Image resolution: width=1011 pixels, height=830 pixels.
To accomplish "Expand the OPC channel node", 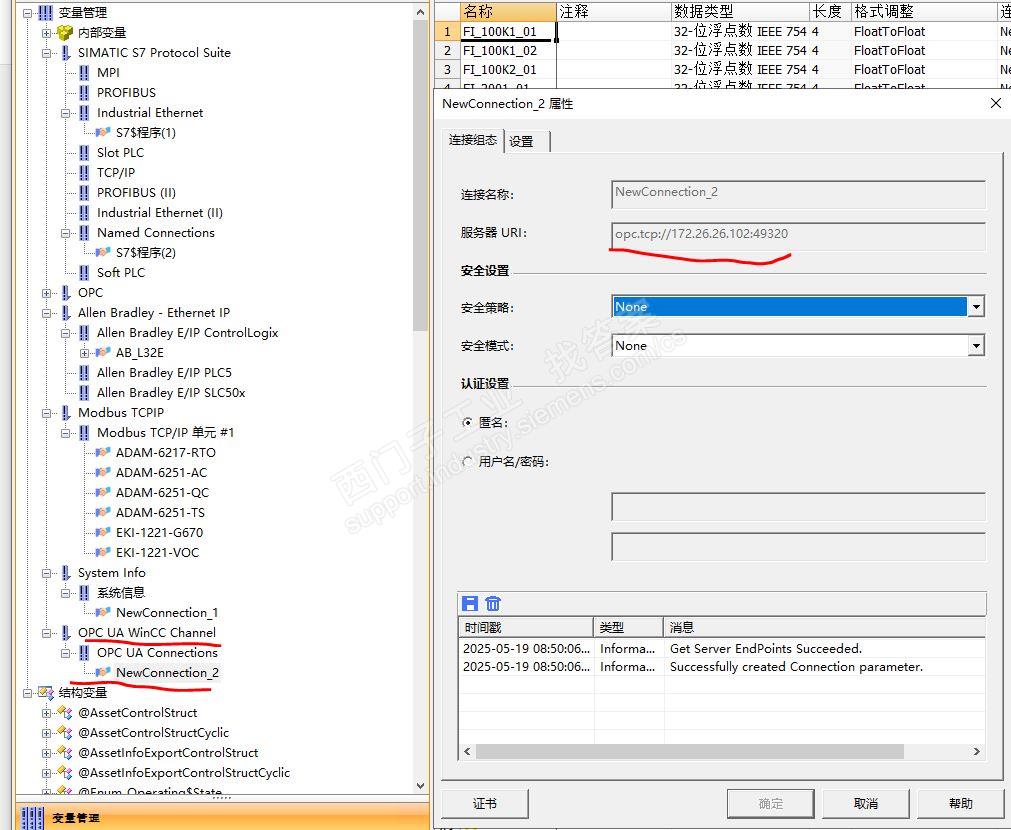I will [46, 293].
